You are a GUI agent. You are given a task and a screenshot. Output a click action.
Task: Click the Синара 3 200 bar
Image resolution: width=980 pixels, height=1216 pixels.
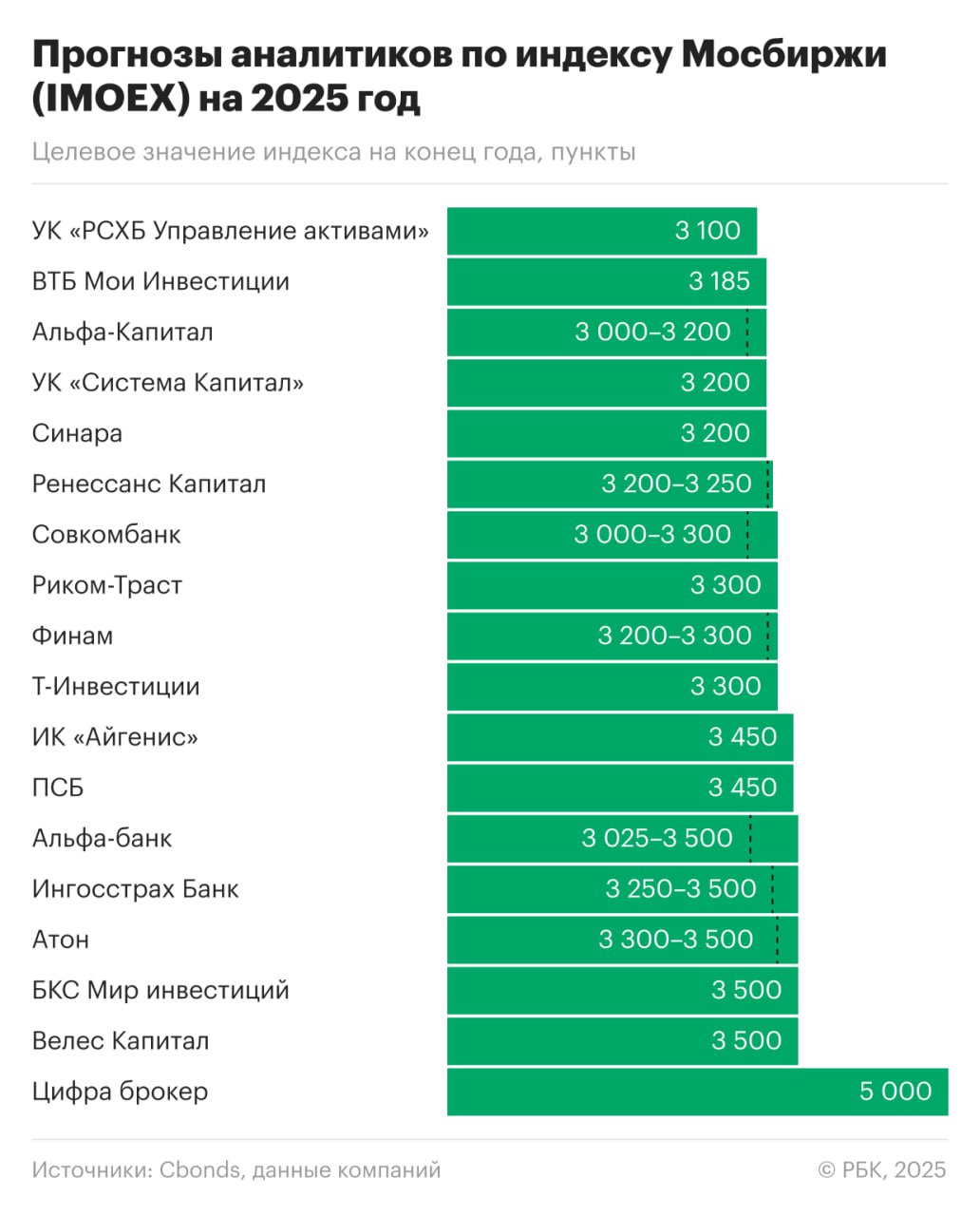click(x=606, y=433)
